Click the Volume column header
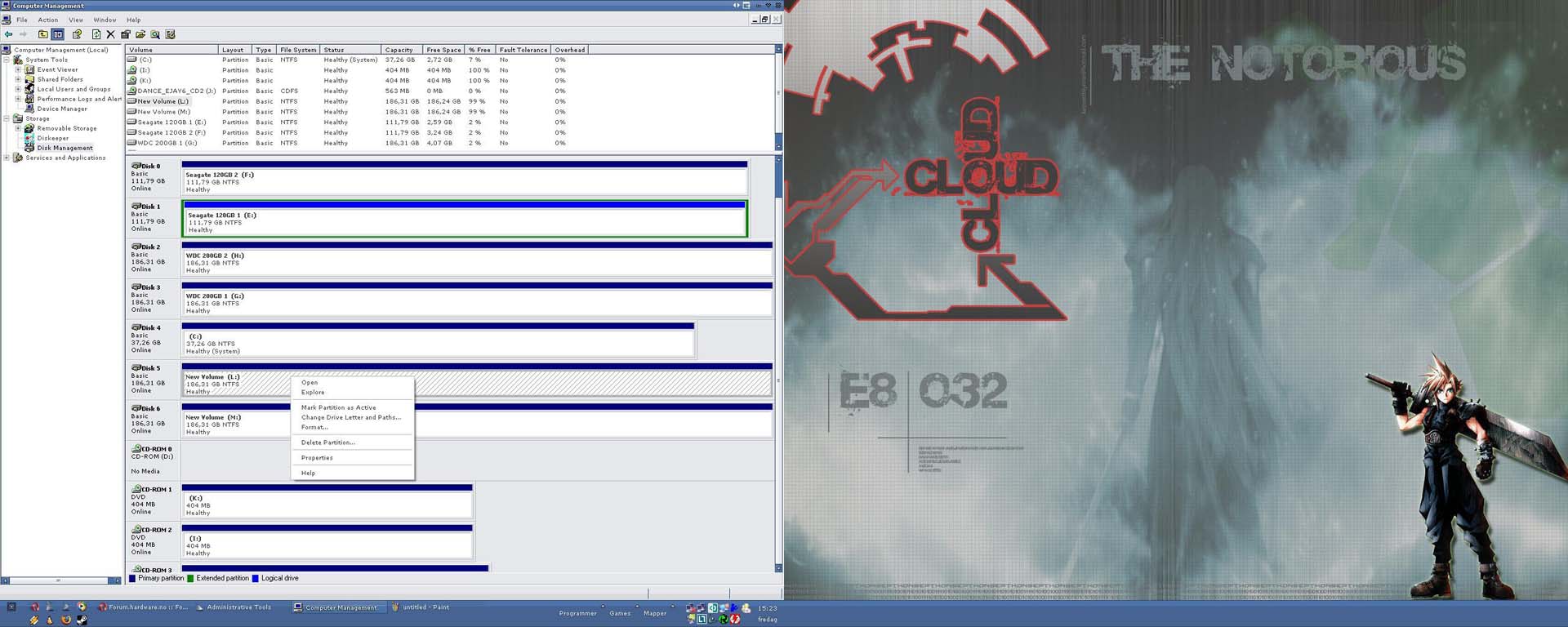The width and height of the screenshot is (1568, 627). [172, 50]
